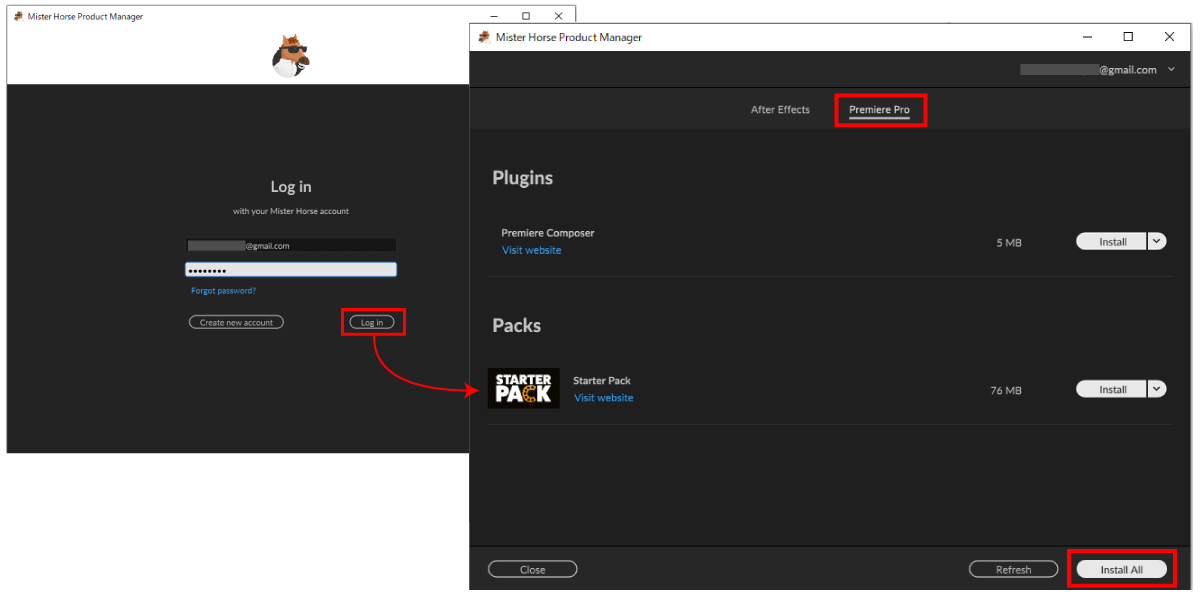Click the Plugins section heading
This screenshot has width=1200, height=600.
522,178
